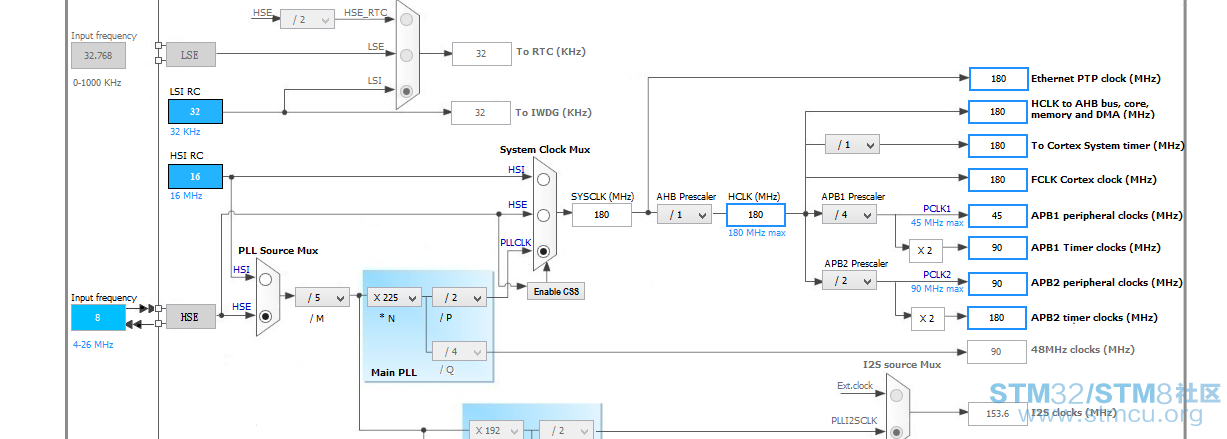The width and height of the screenshot is (1227, 439).
Task: Click the APB2 timer clocks value field
Action: pos(998,317)
